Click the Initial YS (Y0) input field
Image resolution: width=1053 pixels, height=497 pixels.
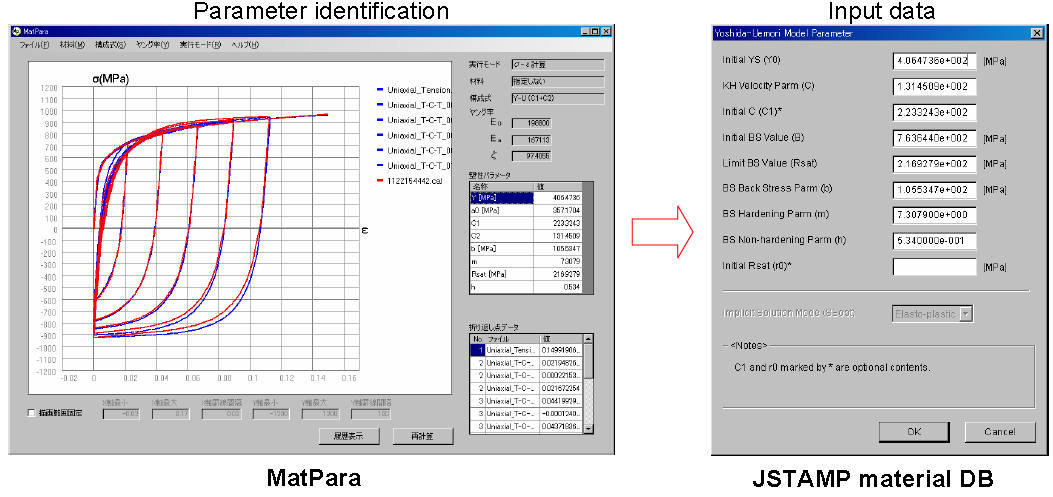point(934,61)
